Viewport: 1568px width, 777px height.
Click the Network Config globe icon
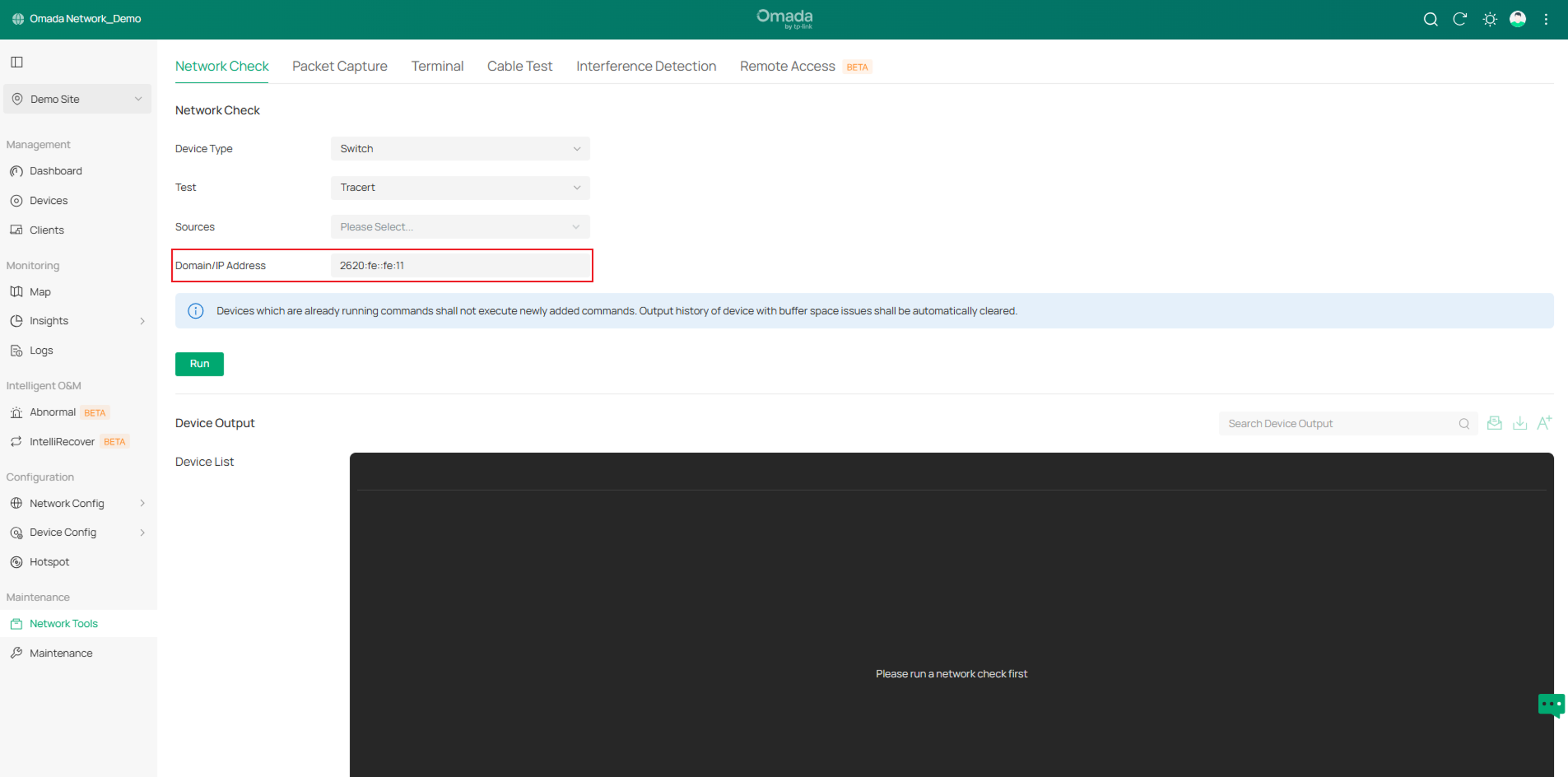16,503
